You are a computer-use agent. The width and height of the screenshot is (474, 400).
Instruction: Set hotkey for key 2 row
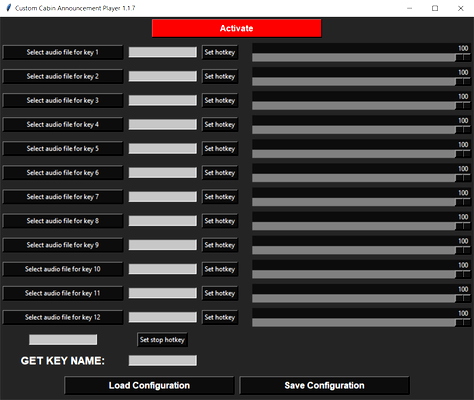[x=220, y=76]
